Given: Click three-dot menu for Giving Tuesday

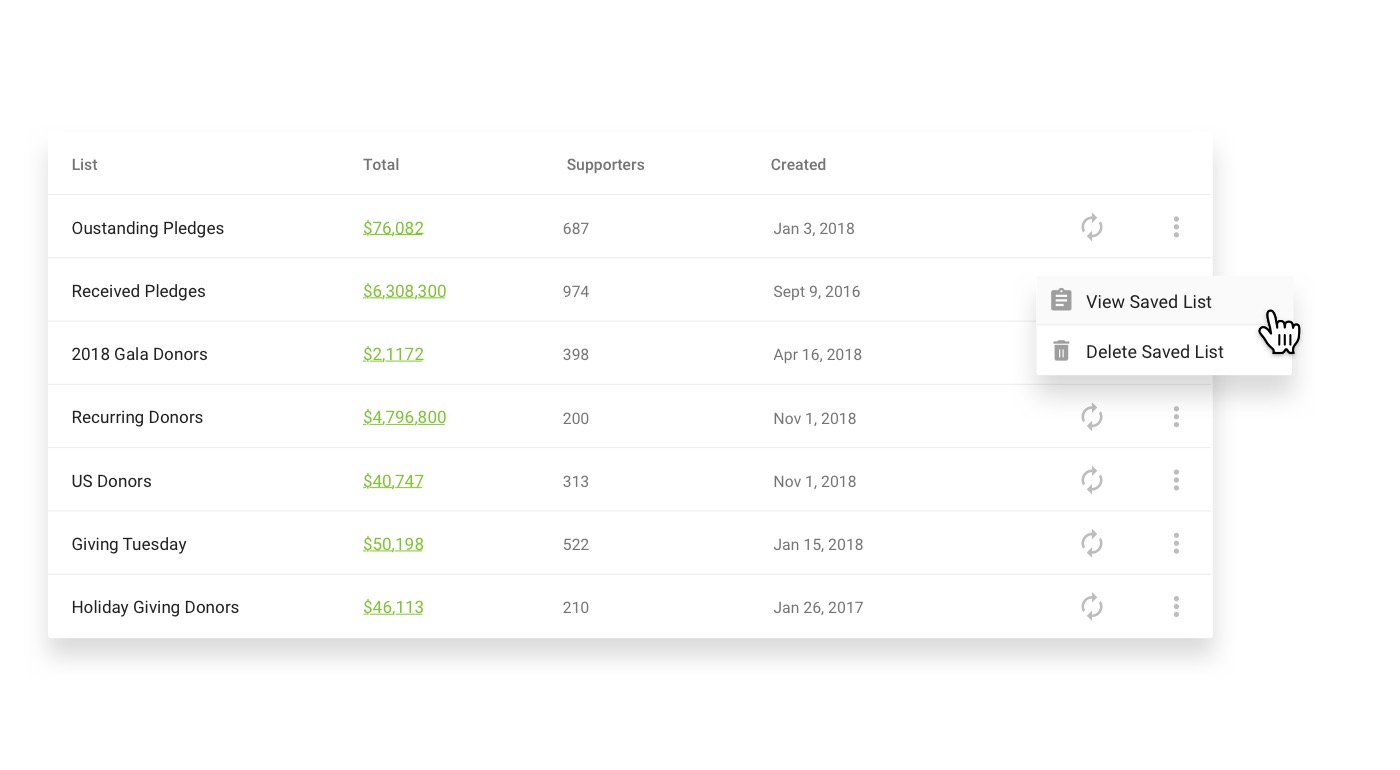Looking at the screenshot, I should tap(1176, 543).
